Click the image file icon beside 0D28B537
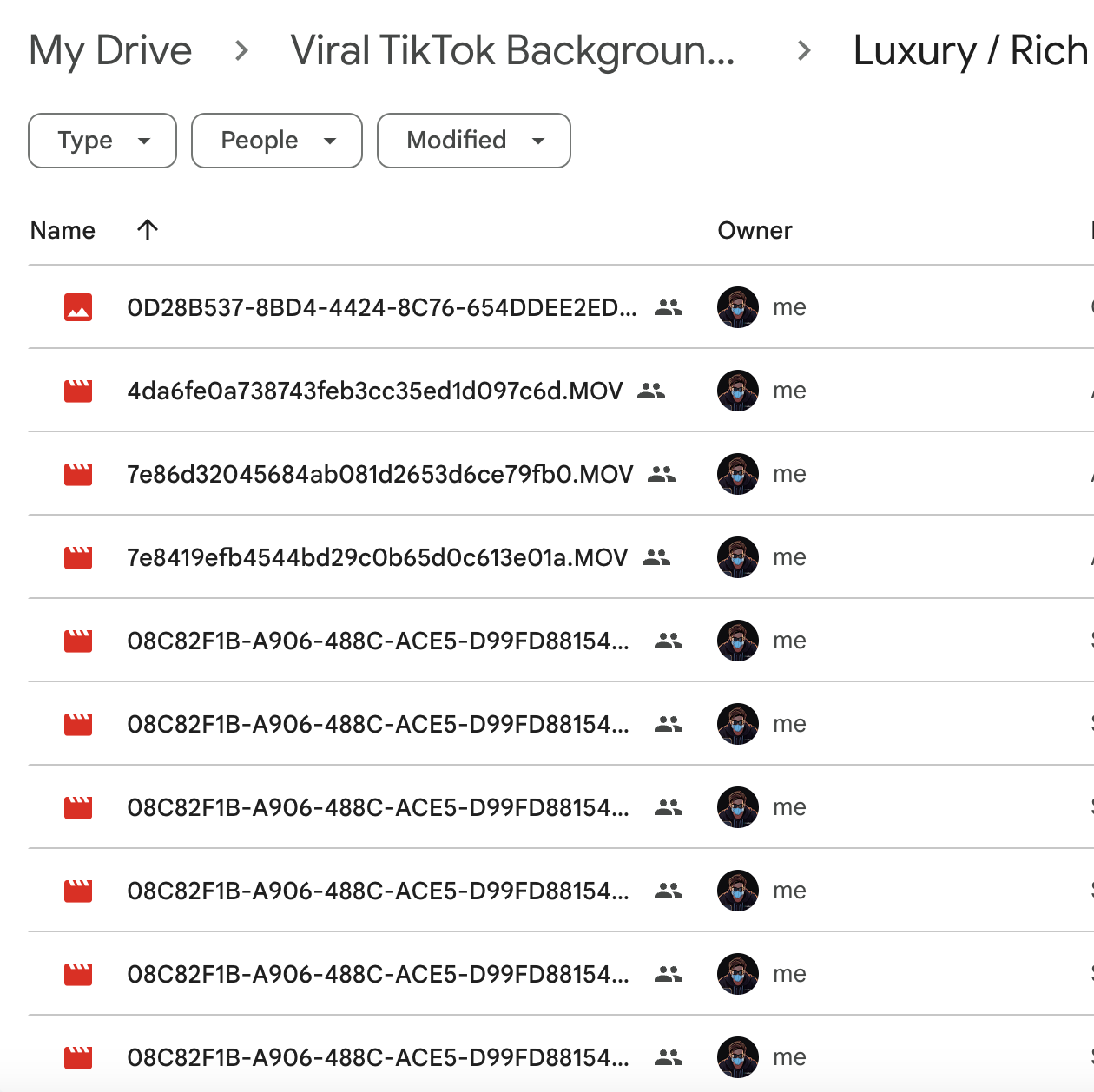1094x1092 pixels. click(x=79, y=307)
